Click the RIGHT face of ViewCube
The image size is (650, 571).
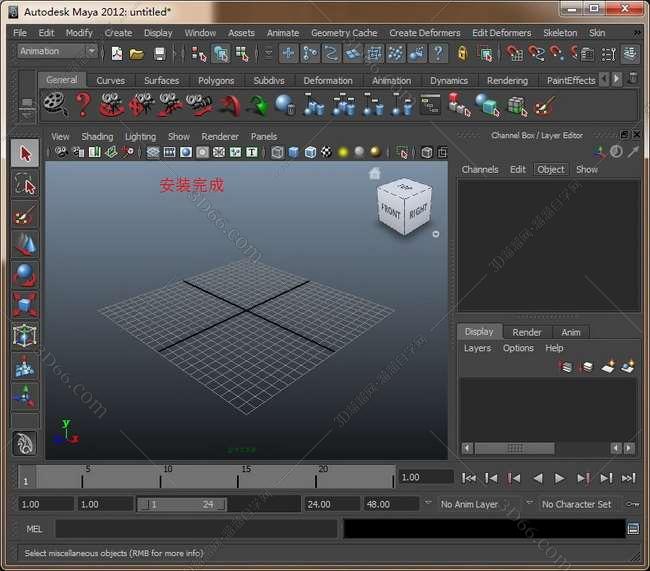[418, 211]
